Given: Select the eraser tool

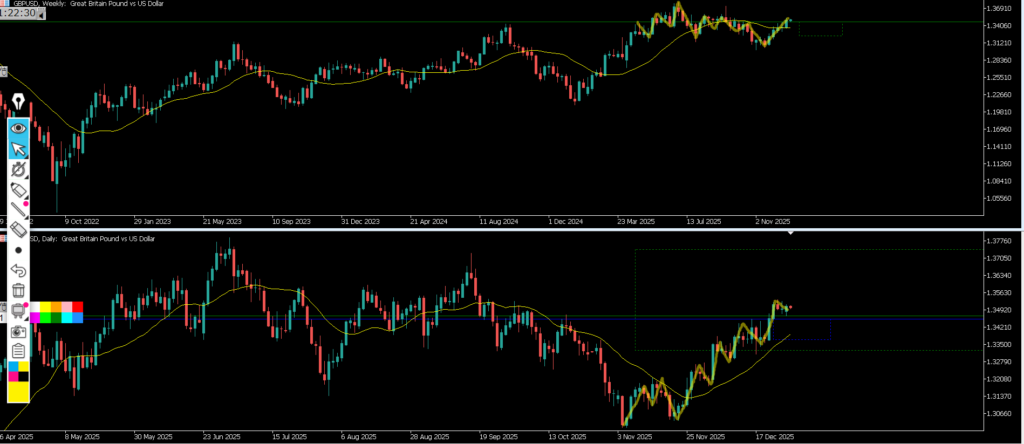Looking at the screenshot, I should [18, 230].
